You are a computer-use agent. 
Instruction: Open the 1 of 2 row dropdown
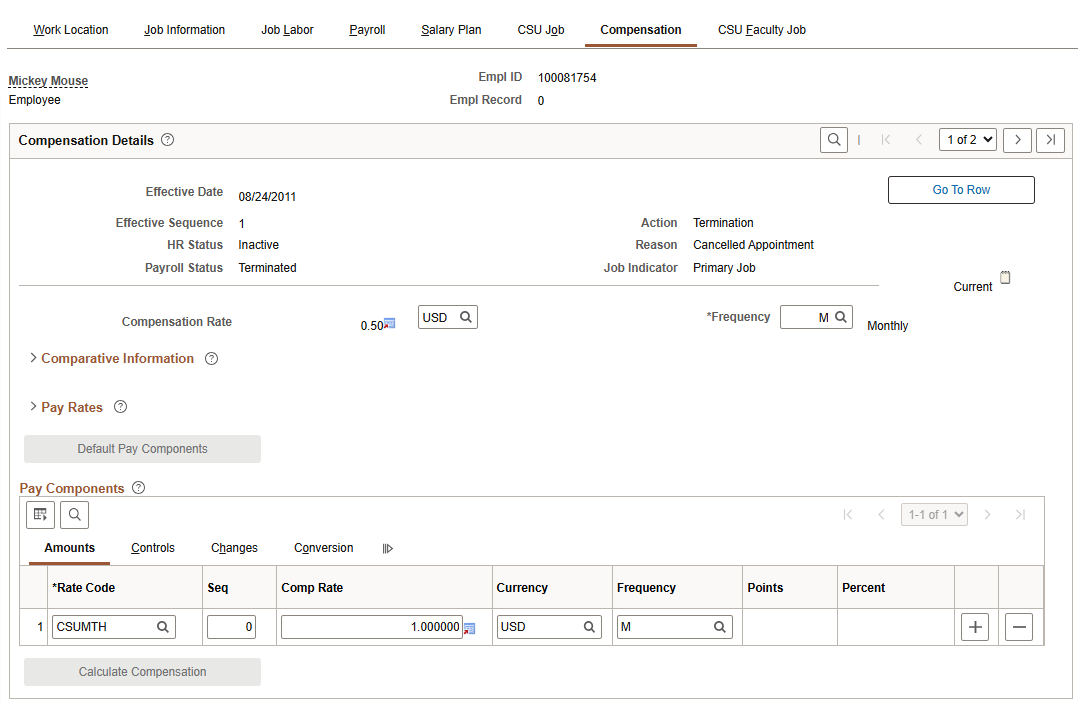967,140
